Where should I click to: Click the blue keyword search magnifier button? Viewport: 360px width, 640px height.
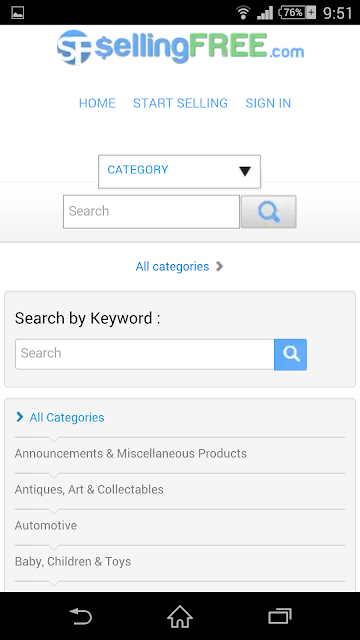click(x=291, y=354)
